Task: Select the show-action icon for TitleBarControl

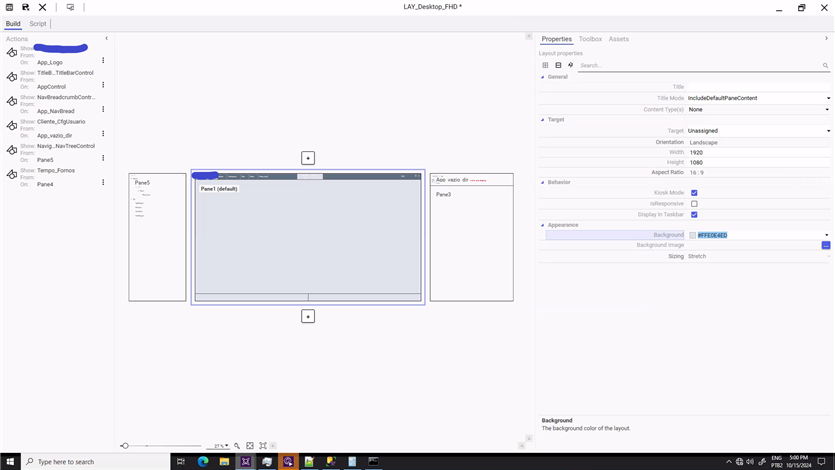Action: click(12, 77)
